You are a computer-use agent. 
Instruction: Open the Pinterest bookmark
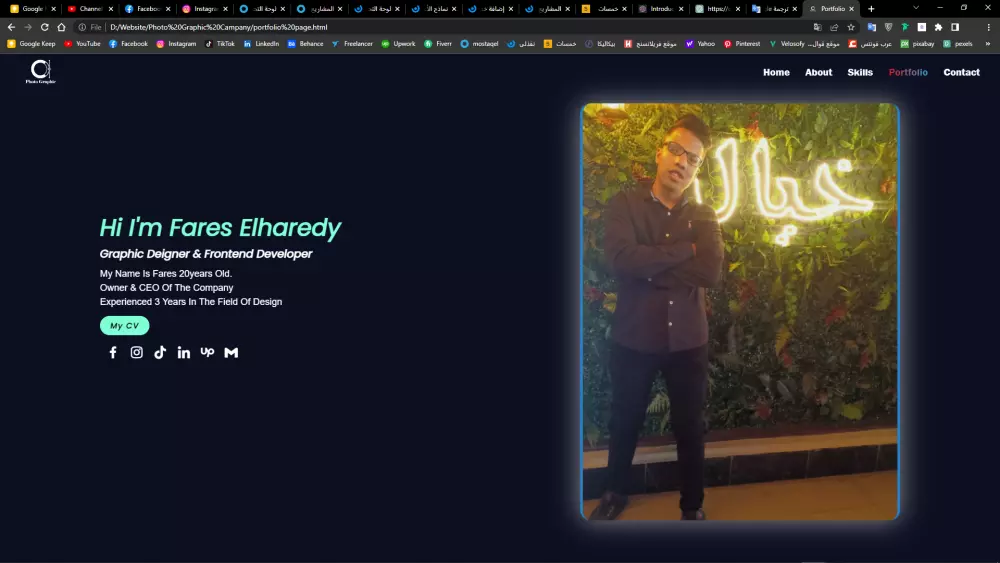[x=742, y=44]
